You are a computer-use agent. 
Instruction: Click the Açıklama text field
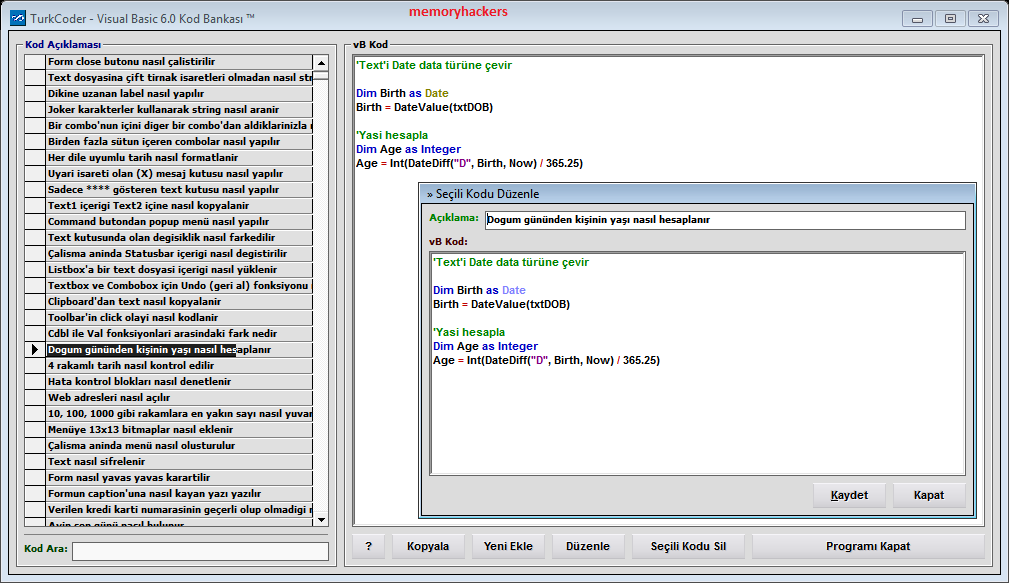725,220
